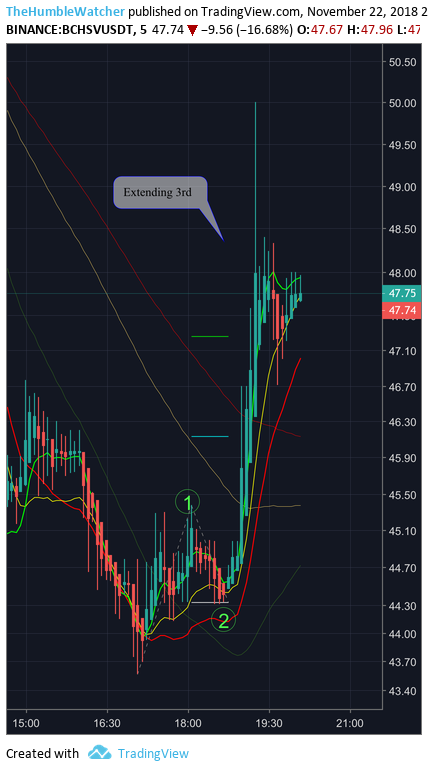Click the 47.10 price axis label
Screen dimensions: 428x771
pyautogui.click(x=402, y=351)
